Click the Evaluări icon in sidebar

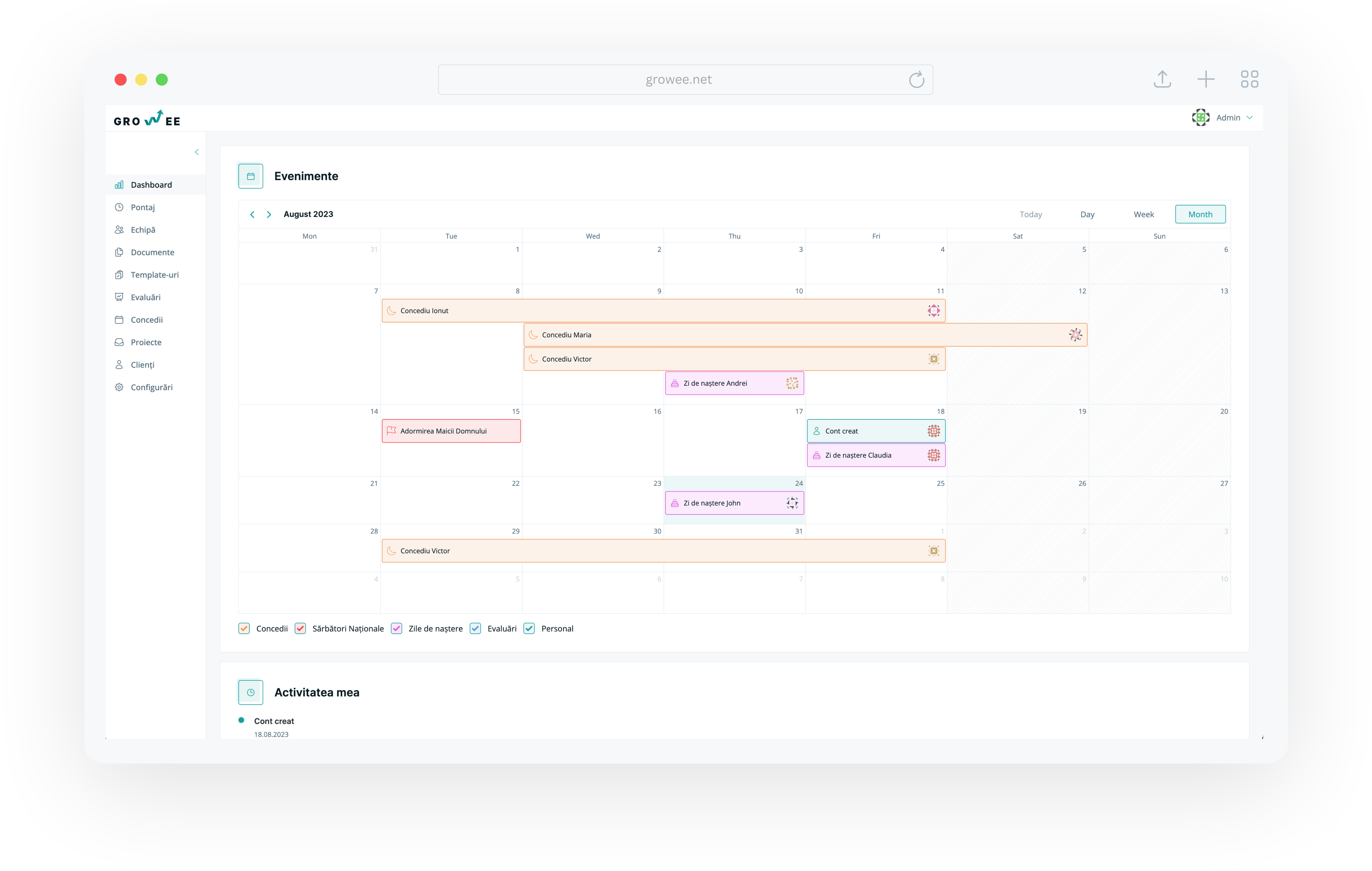coord(119,297)
